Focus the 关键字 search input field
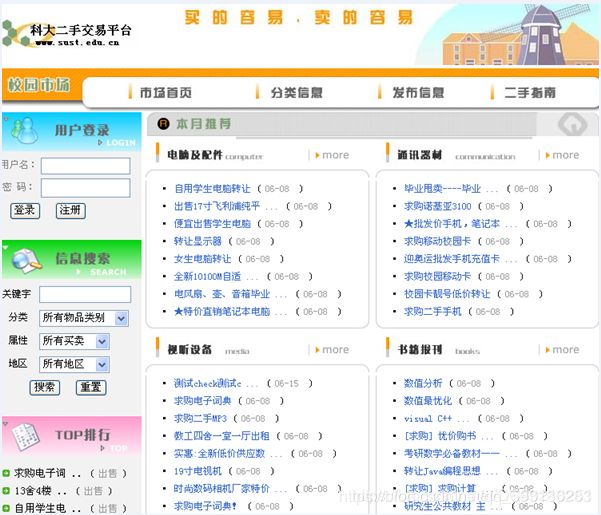 (85, 294)
